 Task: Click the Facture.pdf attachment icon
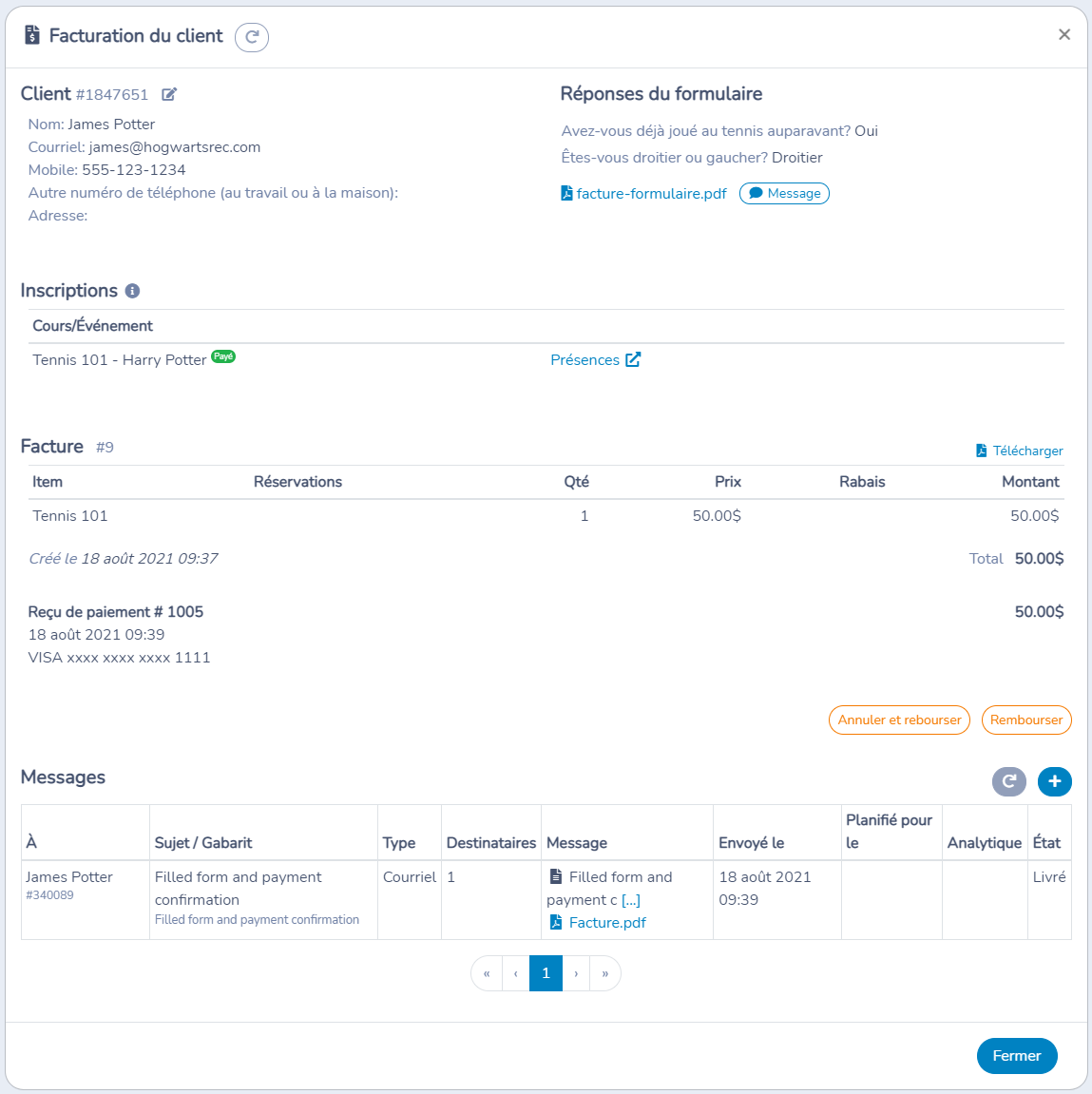coord(556,922)
